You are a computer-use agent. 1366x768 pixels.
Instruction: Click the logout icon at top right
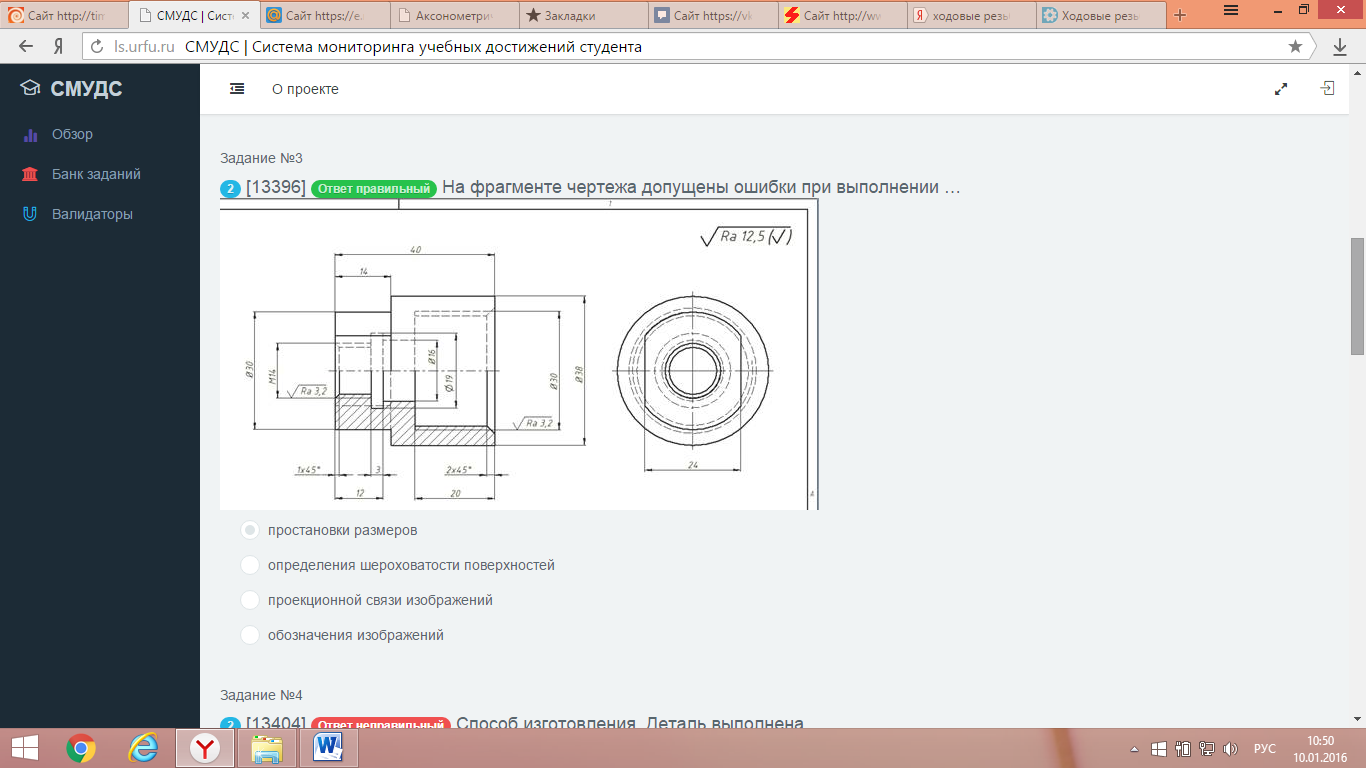pyautogui.click(x=1327, y=89)
